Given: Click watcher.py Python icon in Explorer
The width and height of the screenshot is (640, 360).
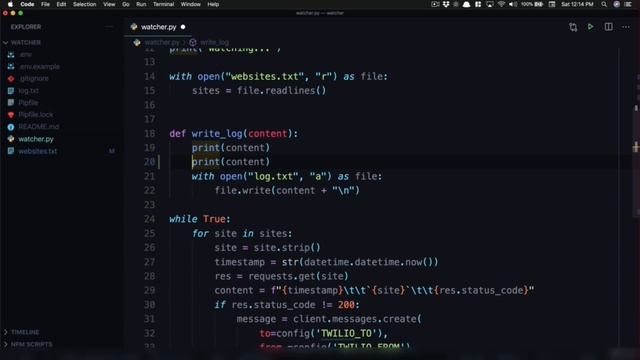Looking at the screenshot, I should pyautogui.click(x=11, y=139).
